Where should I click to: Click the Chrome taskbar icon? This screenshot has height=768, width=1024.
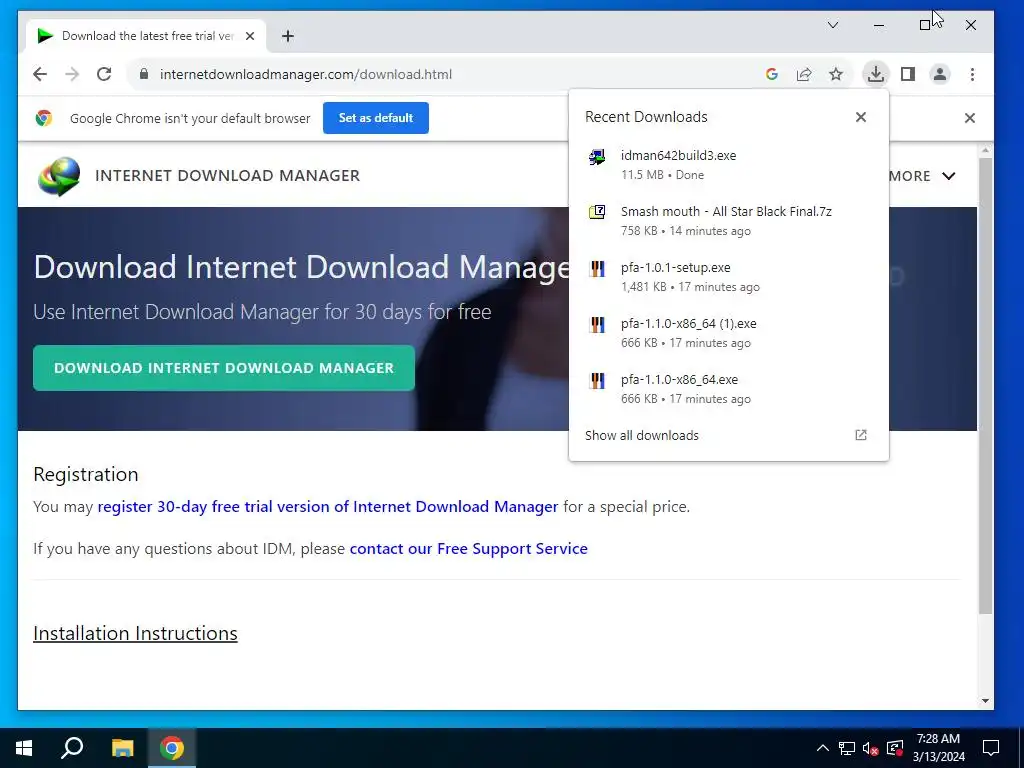click(172, 748)
